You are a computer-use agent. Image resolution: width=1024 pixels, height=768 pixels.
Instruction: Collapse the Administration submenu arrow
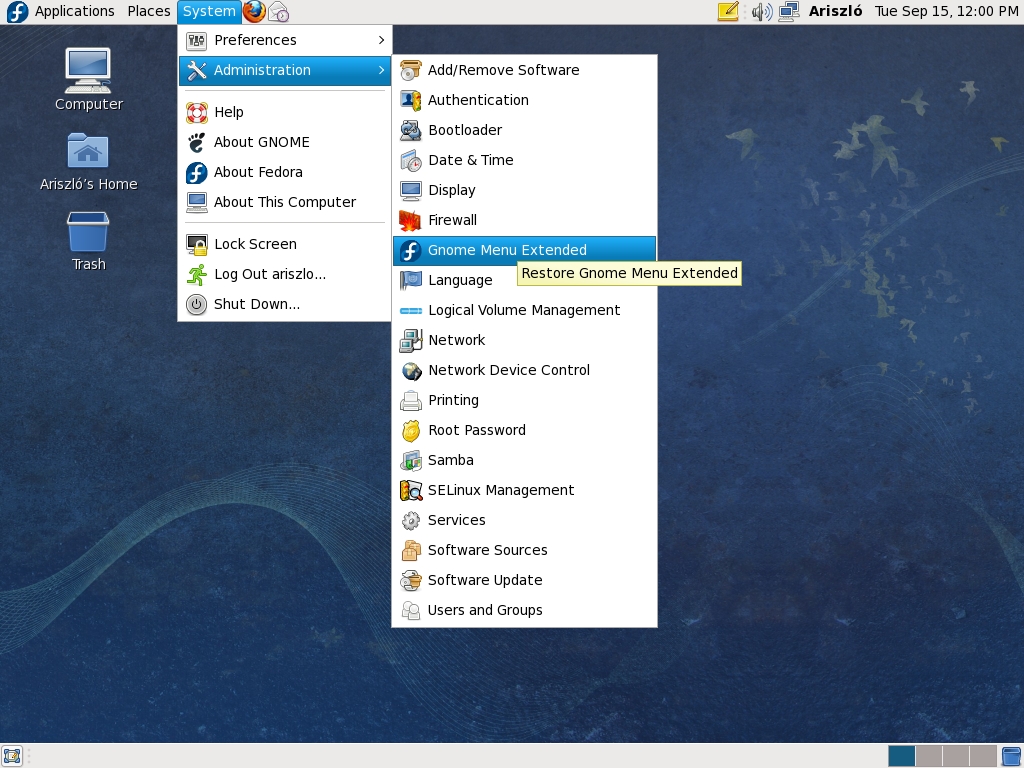tap(381, 70)
